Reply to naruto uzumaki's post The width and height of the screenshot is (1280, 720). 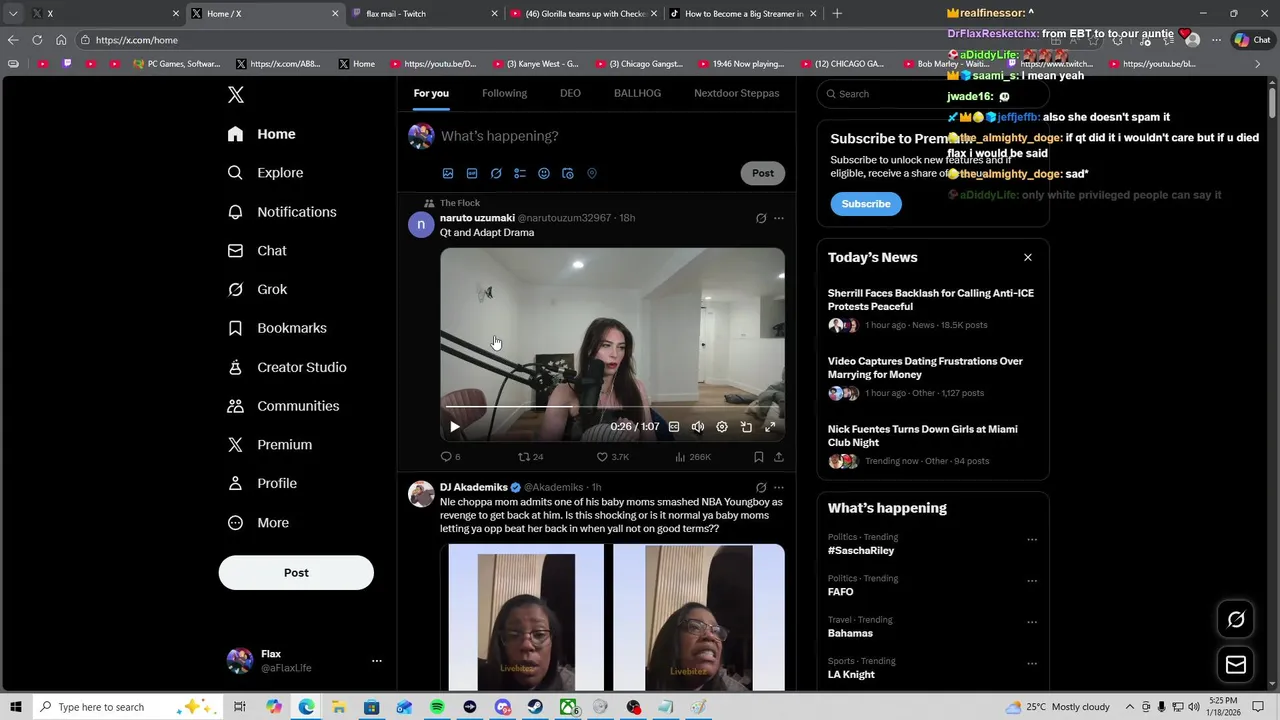coord(450,457)
